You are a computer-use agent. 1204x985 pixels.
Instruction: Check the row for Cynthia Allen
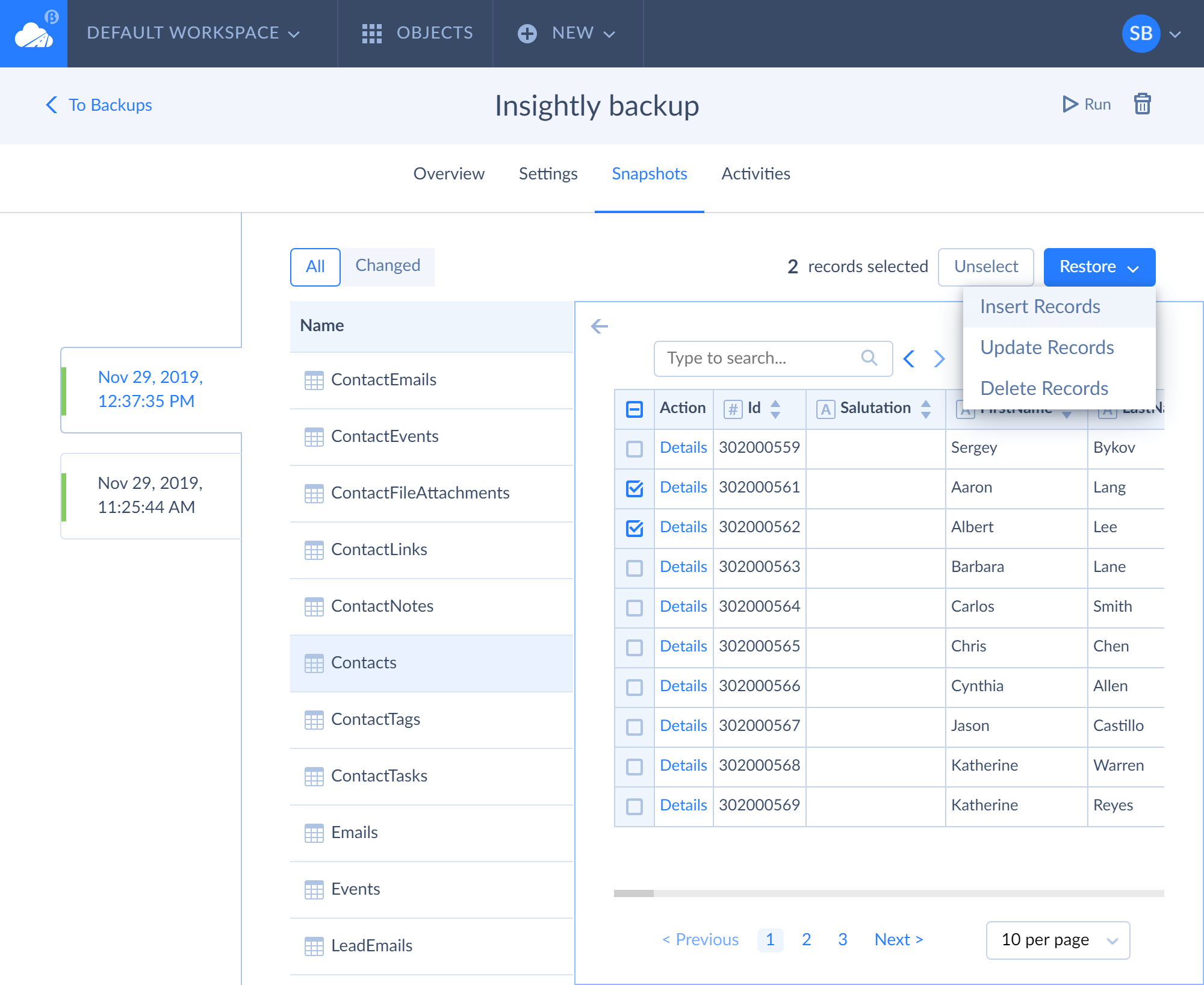pos(635,688)
